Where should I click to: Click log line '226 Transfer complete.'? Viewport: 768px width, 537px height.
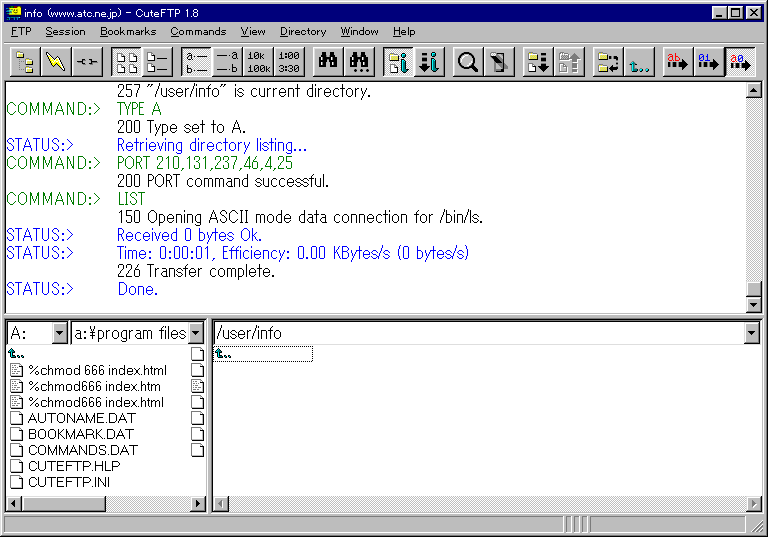pyautogui.click(x=196, y=271)
